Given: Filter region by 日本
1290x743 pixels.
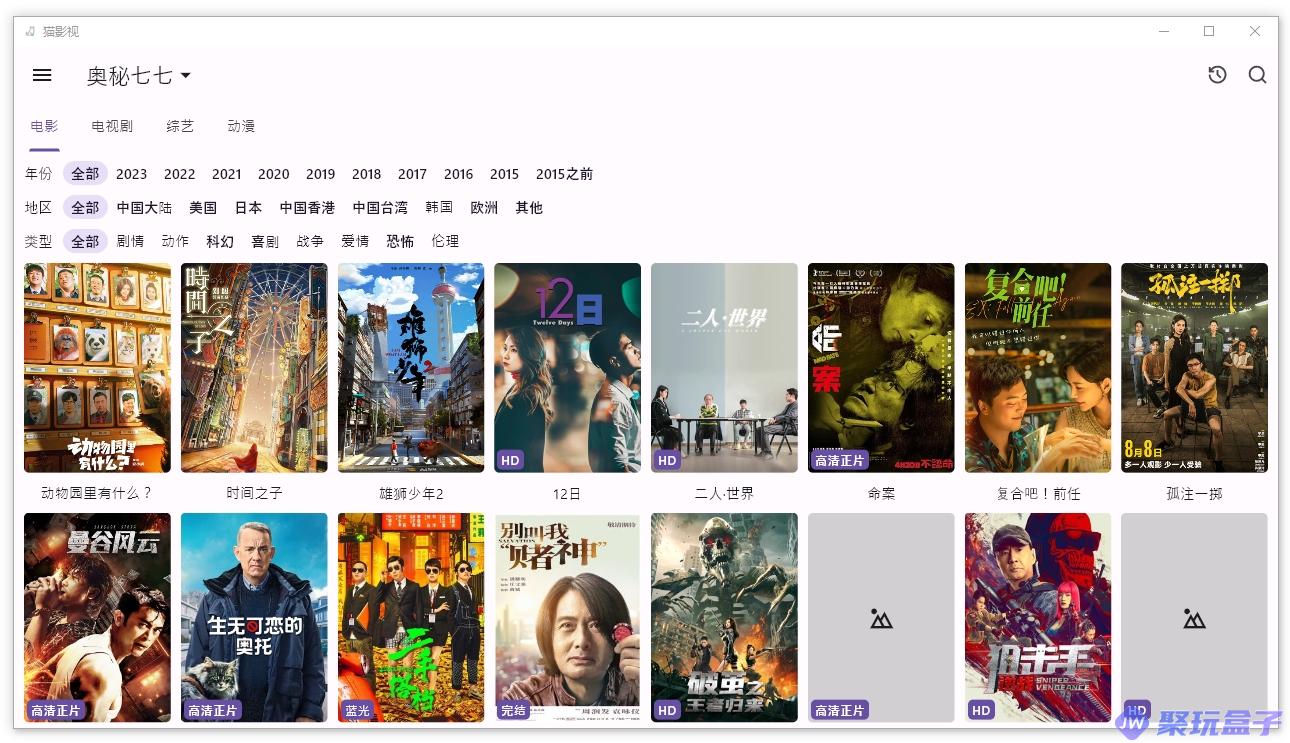Looking at the screenshot, I should [x=248, y=208].
